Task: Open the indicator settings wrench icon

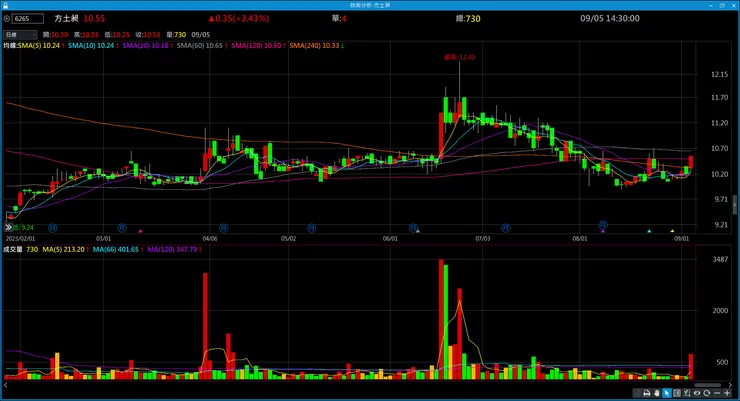Action: pos(687,393)
